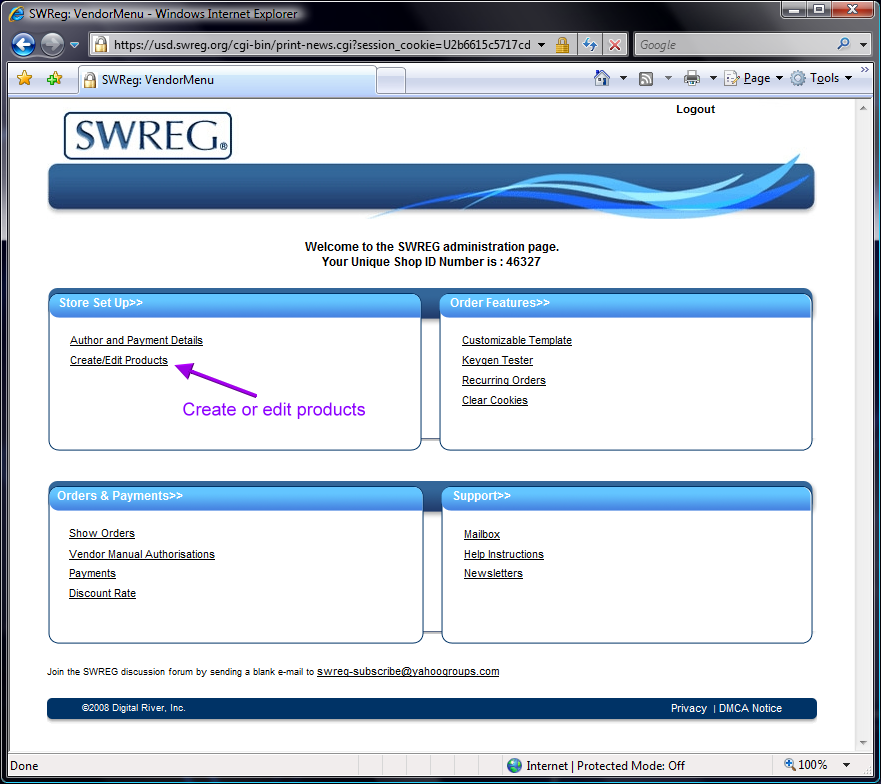Click the scrollbar up arrow
The height and width of the screenshot is (784, 881).
[863, 108]
